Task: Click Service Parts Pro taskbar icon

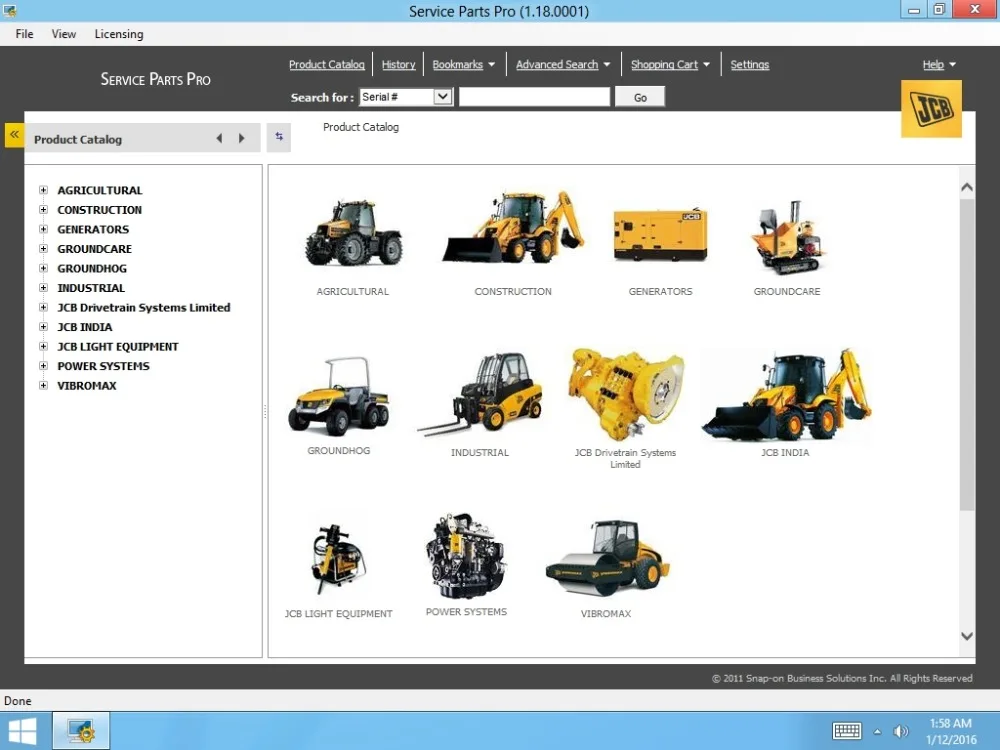Action: (x=81, y=731)
